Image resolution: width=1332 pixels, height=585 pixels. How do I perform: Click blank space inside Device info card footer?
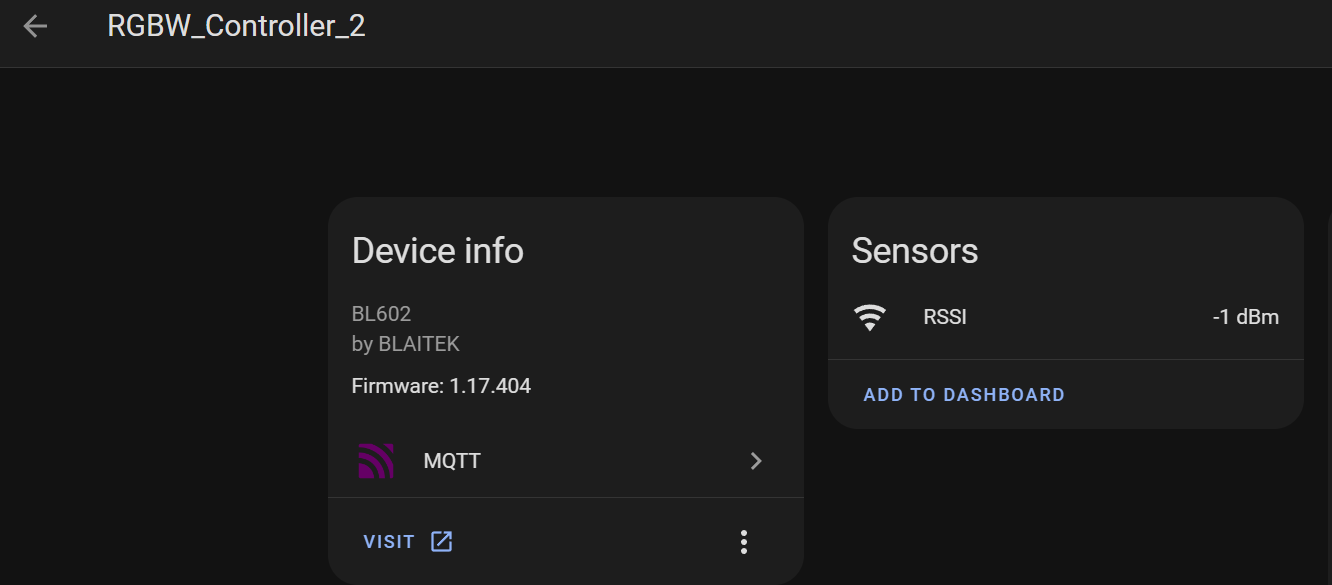click(x=590, y=542)
